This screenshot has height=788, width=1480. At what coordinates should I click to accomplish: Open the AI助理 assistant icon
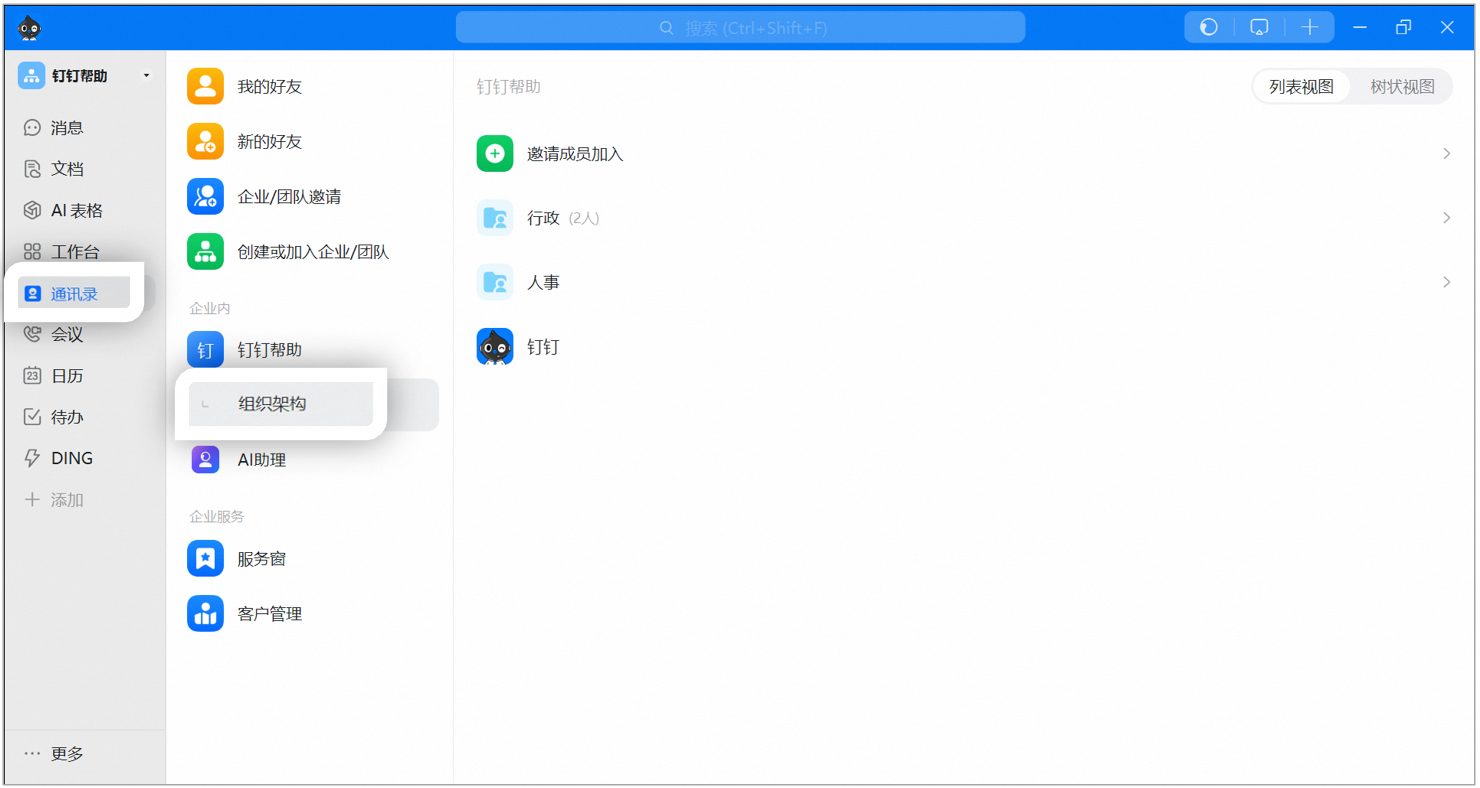[x=205, y=460]
